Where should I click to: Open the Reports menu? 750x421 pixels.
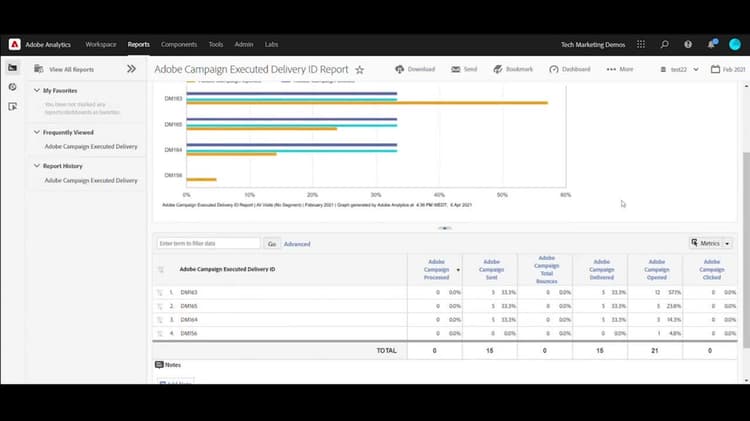(139, 44)
